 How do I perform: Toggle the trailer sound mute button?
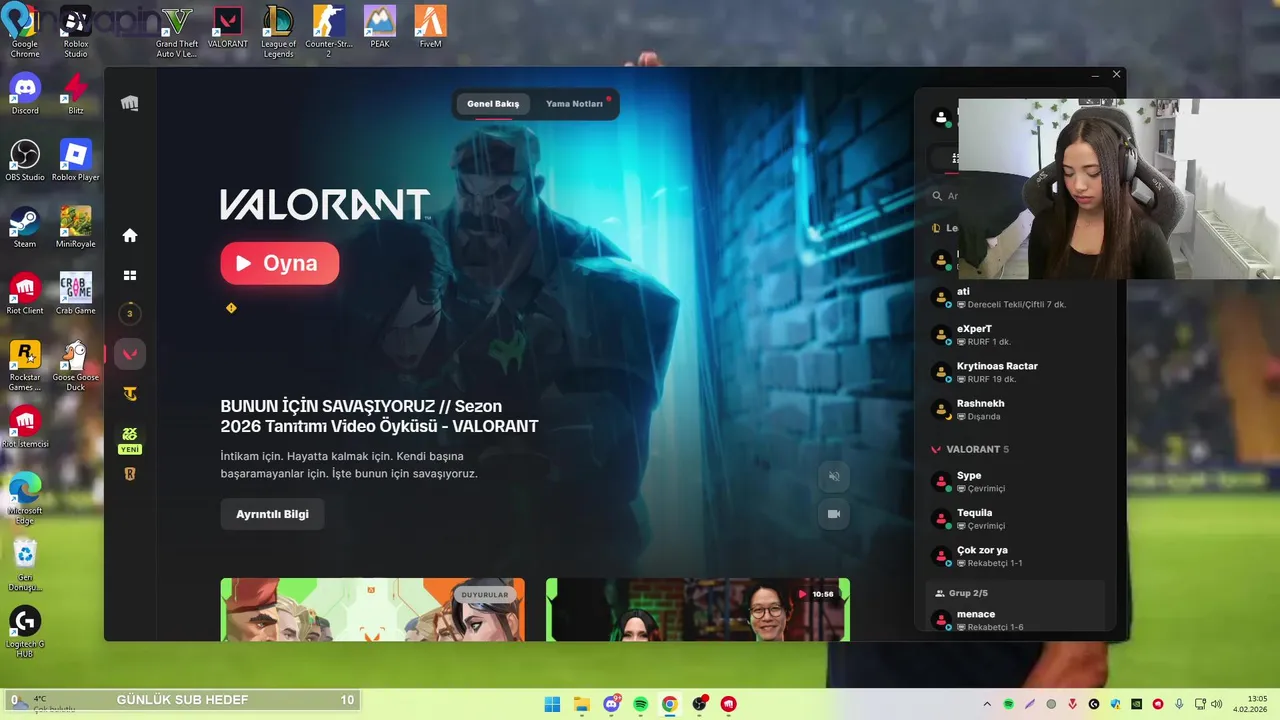coord(834,476)
